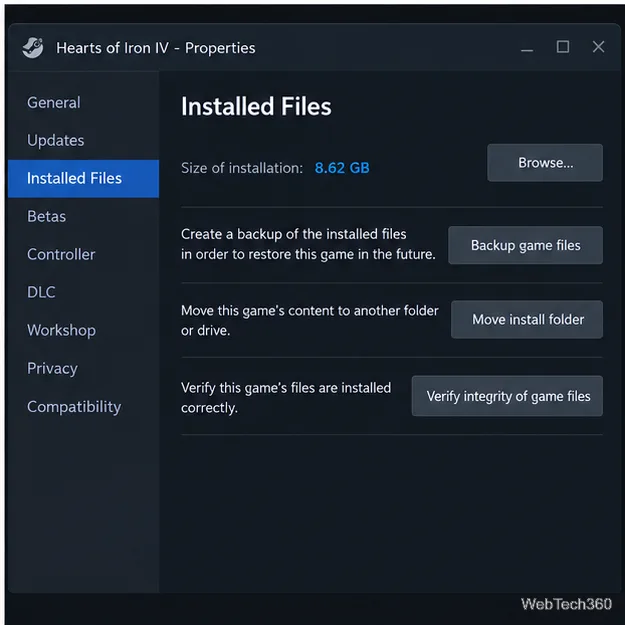Maximize the Properties window
Screen dimensions: 625x625
[x=563, y=47]
